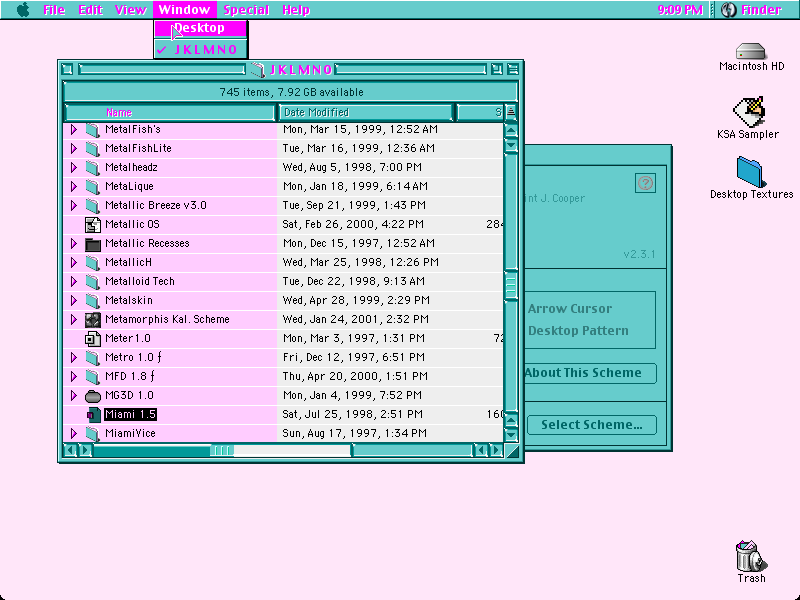The height and width of the screenshot is (600, 800).
Task: Select the Miami 1.5 file name
Action: pyautogui.click(x=130, y=415)
